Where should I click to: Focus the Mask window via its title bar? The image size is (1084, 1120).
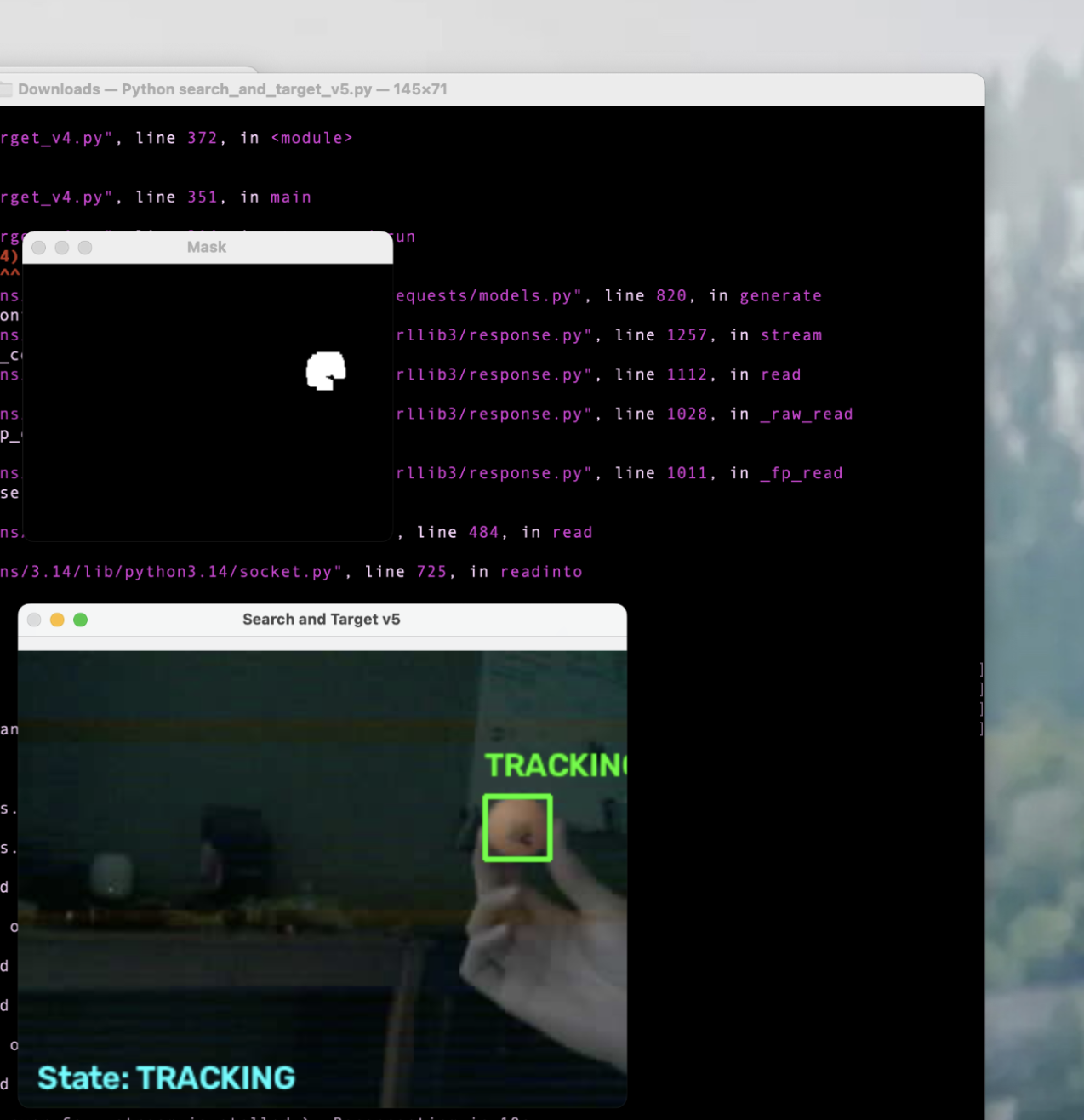tap(207, 248)
